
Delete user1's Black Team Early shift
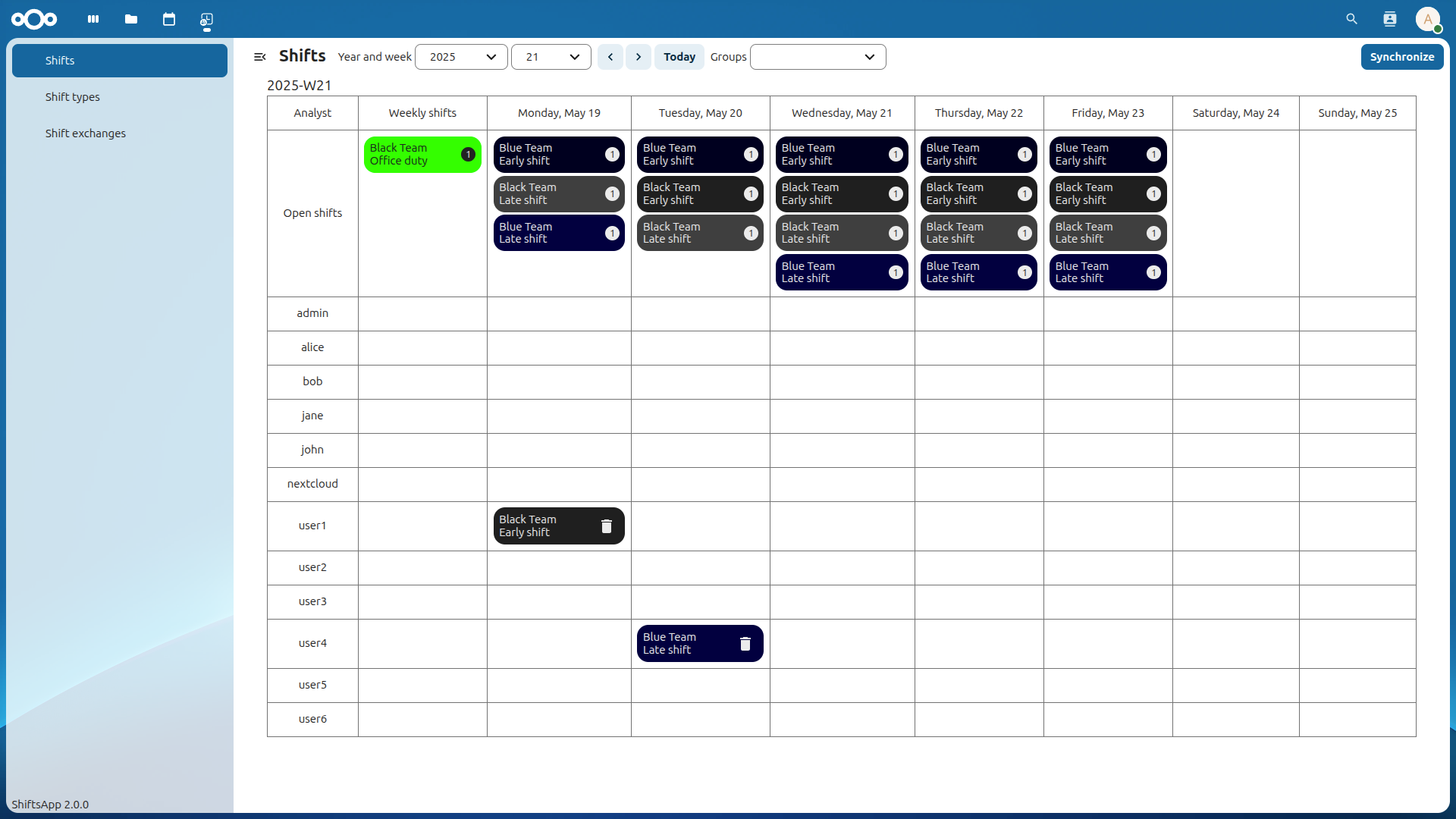[607, 526]
